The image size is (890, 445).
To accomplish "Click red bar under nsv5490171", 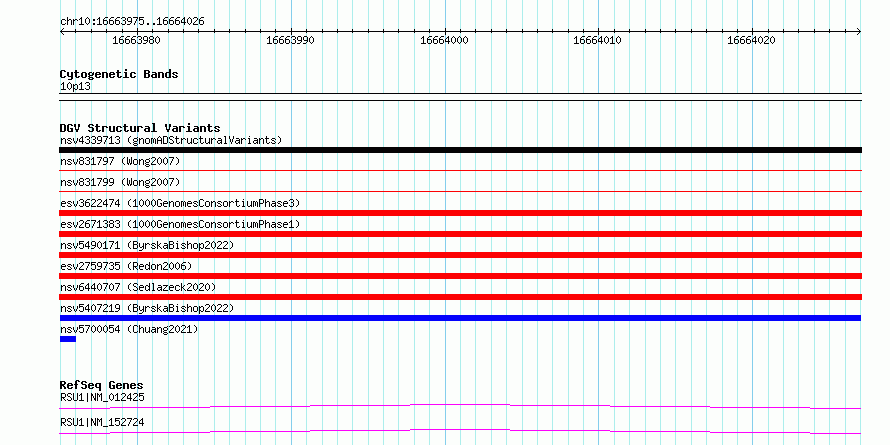I will pos(460,255).
